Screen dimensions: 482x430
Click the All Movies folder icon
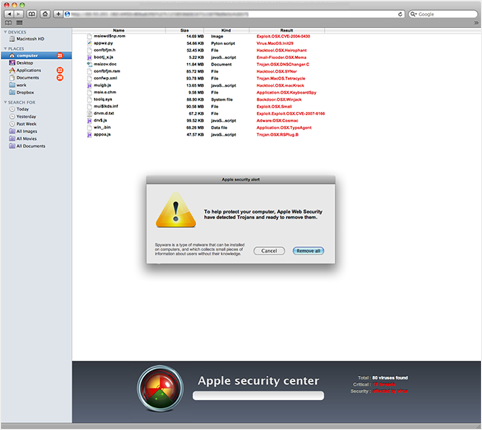(12, 138)
